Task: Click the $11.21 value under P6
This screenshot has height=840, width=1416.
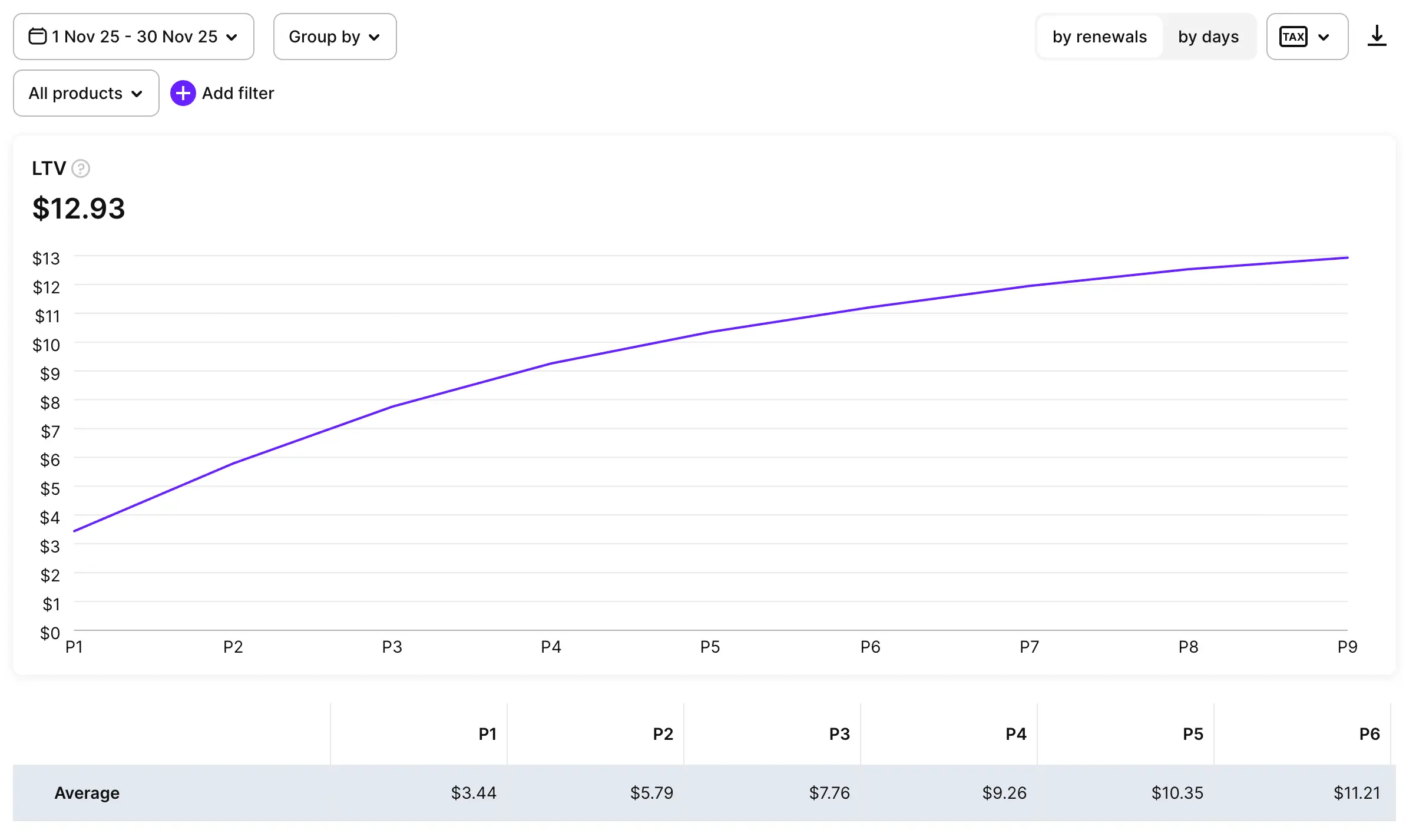Action: (1357, 793)
